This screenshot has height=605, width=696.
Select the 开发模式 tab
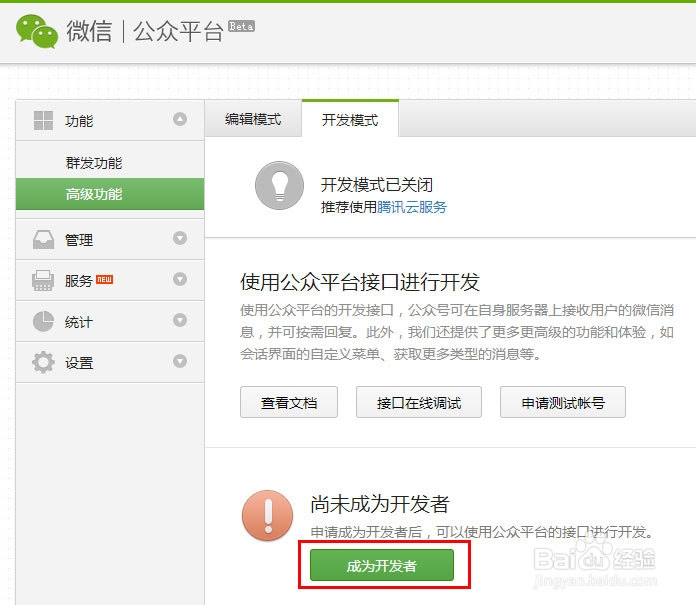tap(350, 120)
